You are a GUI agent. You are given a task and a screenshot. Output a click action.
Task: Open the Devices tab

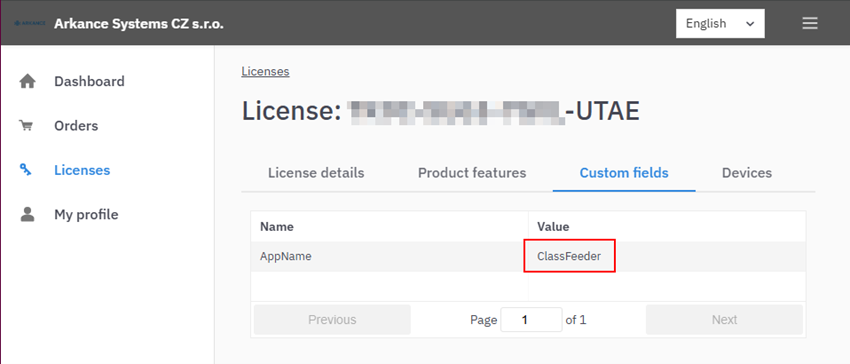click(x=747, y=173)
